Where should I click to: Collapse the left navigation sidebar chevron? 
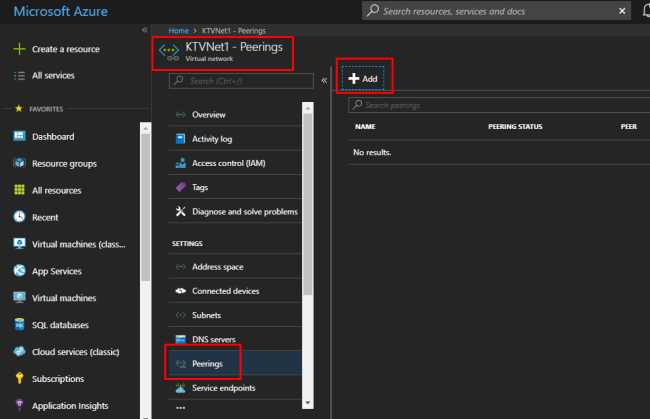point(145,31)
